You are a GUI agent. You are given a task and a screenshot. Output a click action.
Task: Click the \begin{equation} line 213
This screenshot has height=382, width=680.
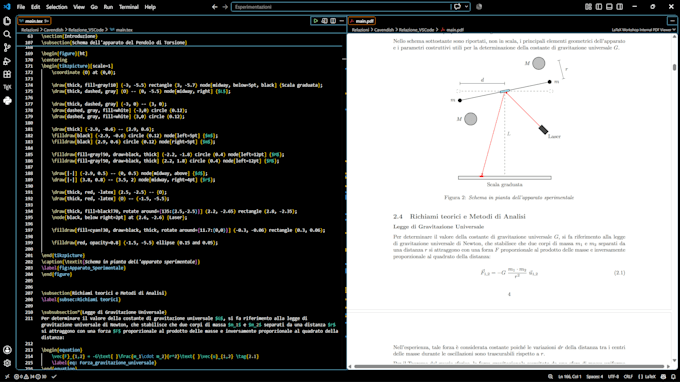click(62, 350)
